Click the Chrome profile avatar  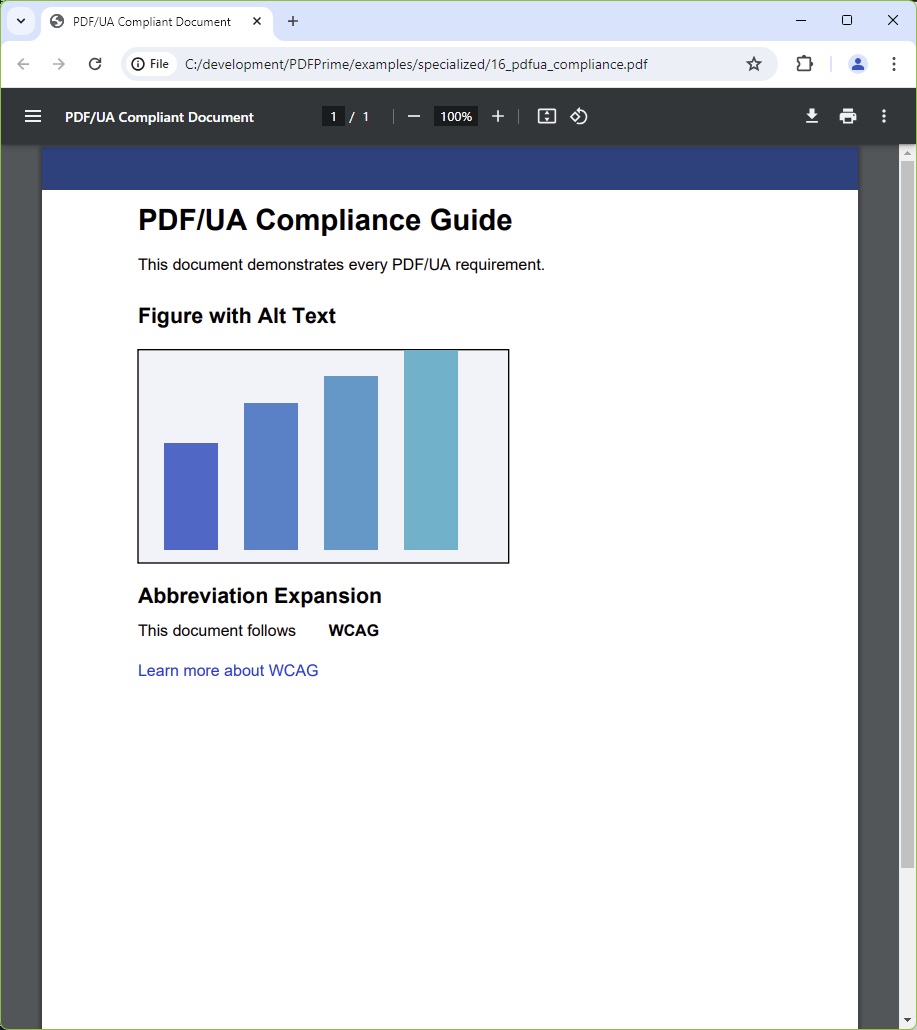point(857,63)
